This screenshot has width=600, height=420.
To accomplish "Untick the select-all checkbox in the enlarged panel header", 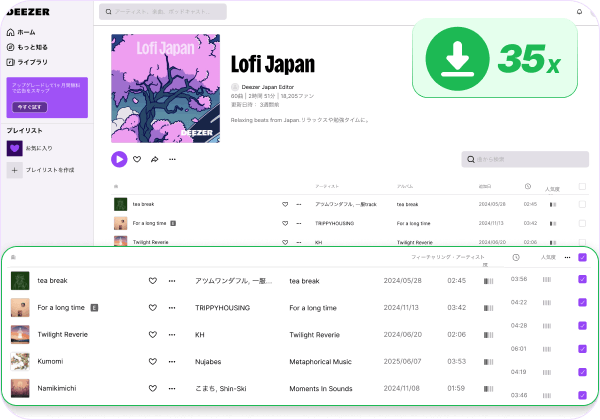I will (x=582, y=257).
